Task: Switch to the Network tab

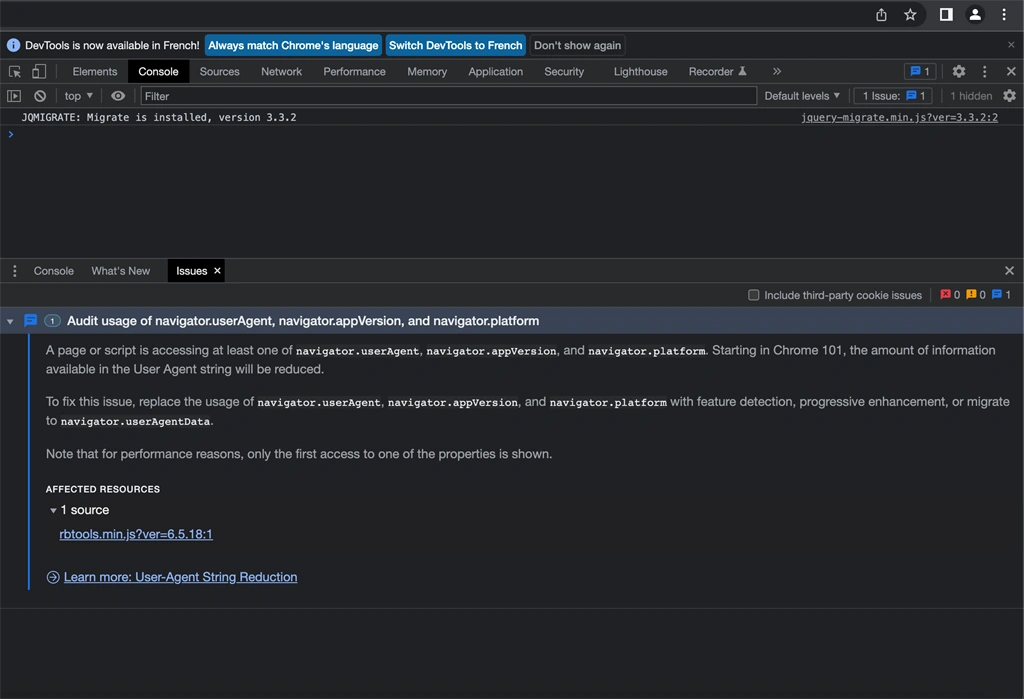Action: [281, 71]
